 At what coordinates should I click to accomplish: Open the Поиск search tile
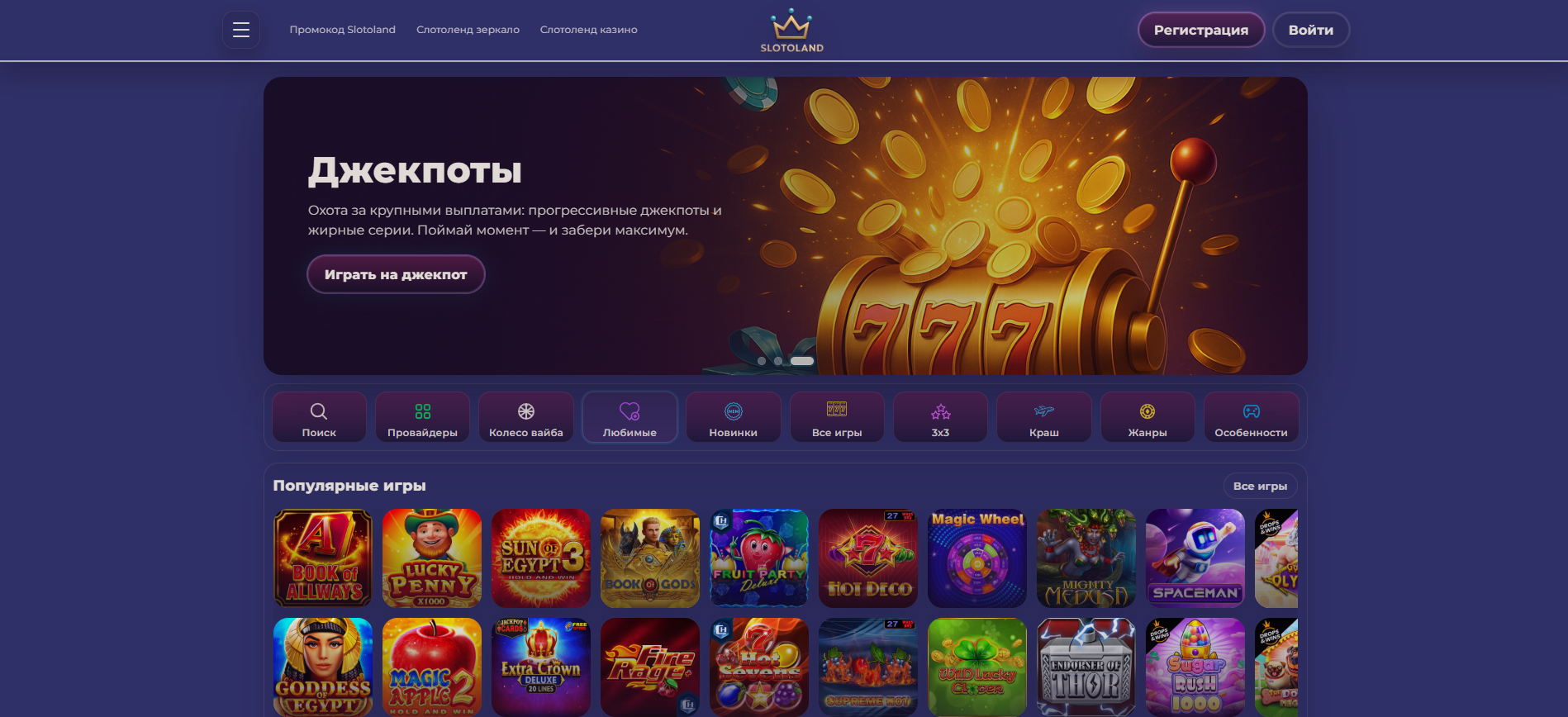[319, 417]
